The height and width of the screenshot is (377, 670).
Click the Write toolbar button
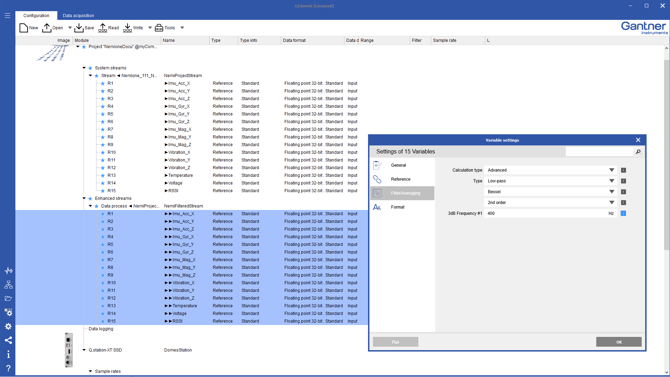pyautogui.click(x=133, y=28)
